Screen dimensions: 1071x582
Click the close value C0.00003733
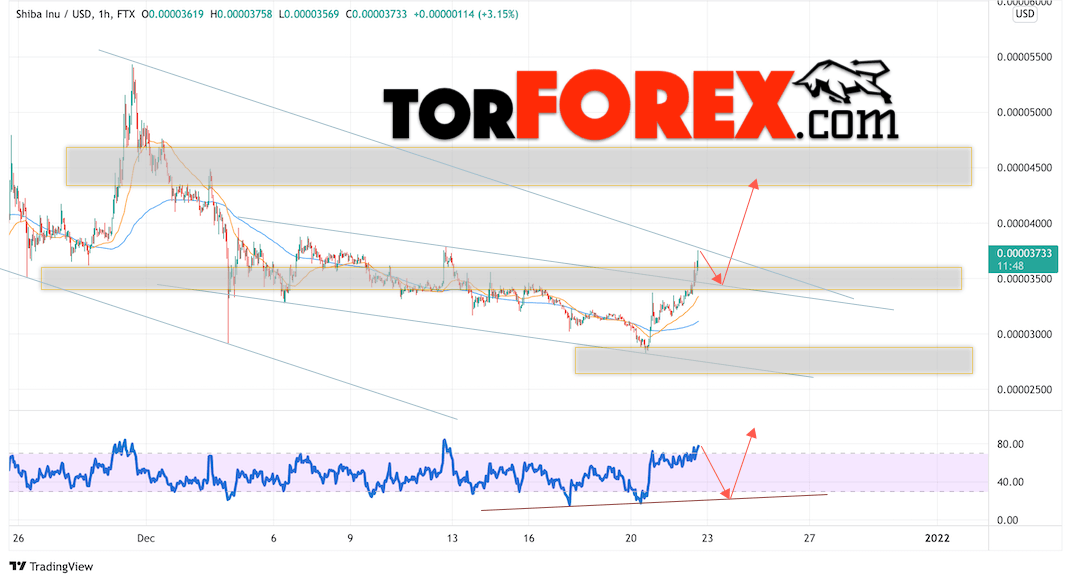tap(376, 14)
